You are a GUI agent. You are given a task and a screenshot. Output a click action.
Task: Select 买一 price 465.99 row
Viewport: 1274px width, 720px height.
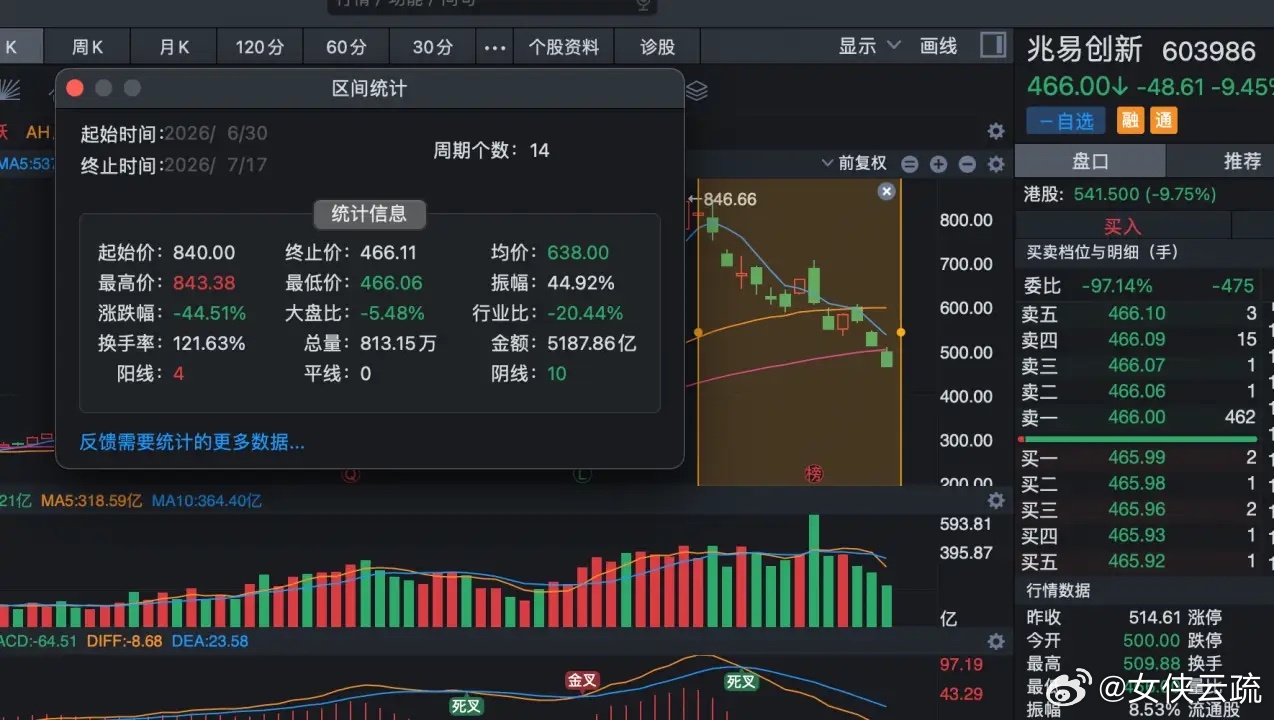tap(1140, 457)
